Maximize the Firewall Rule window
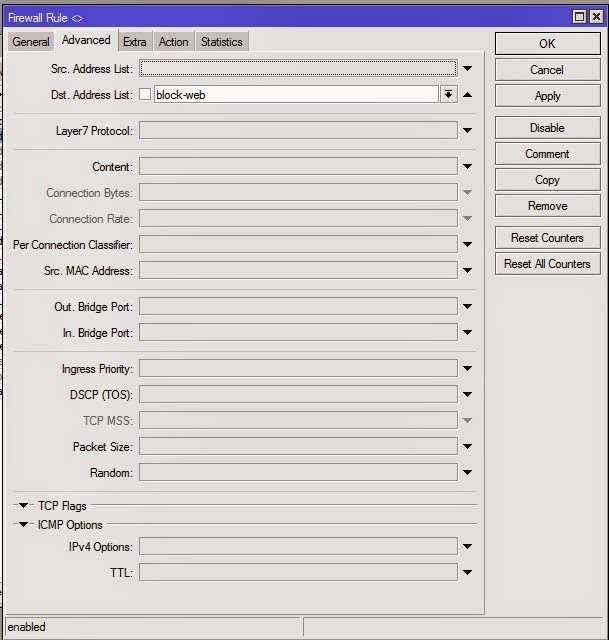 579,17
